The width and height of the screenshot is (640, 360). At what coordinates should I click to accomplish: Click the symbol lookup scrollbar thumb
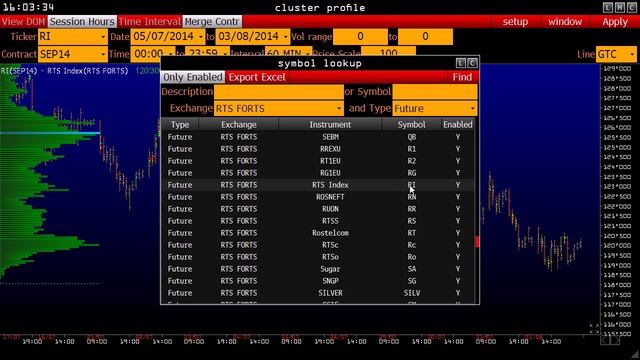477,242
